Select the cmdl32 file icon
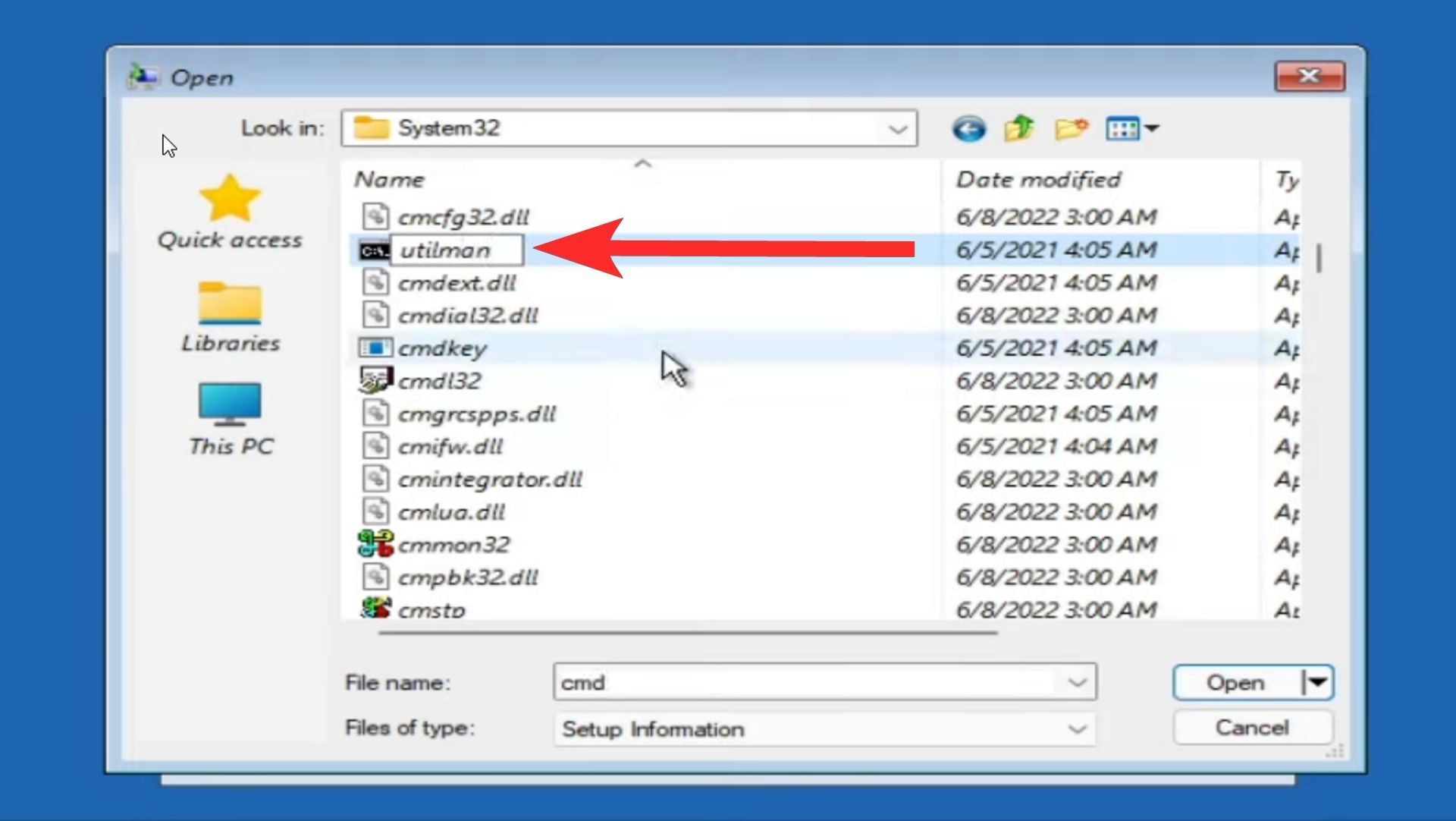This screenshot has width=1456, height=821. click(375, 380)
